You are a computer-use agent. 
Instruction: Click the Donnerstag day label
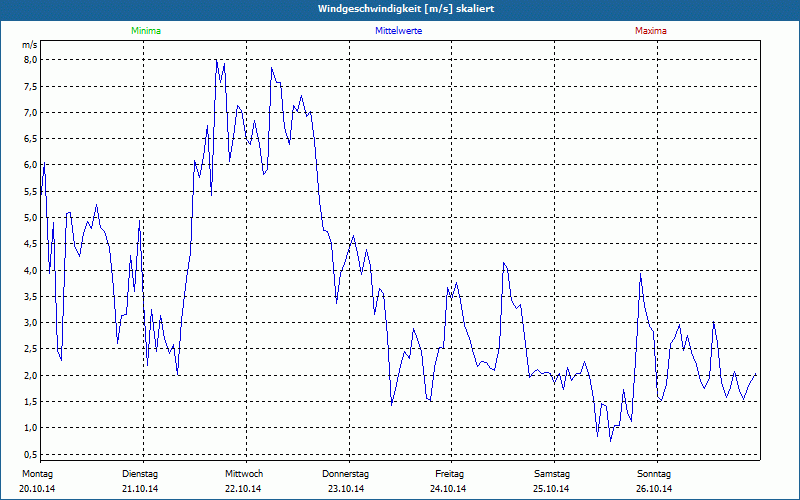pos(345,474)
